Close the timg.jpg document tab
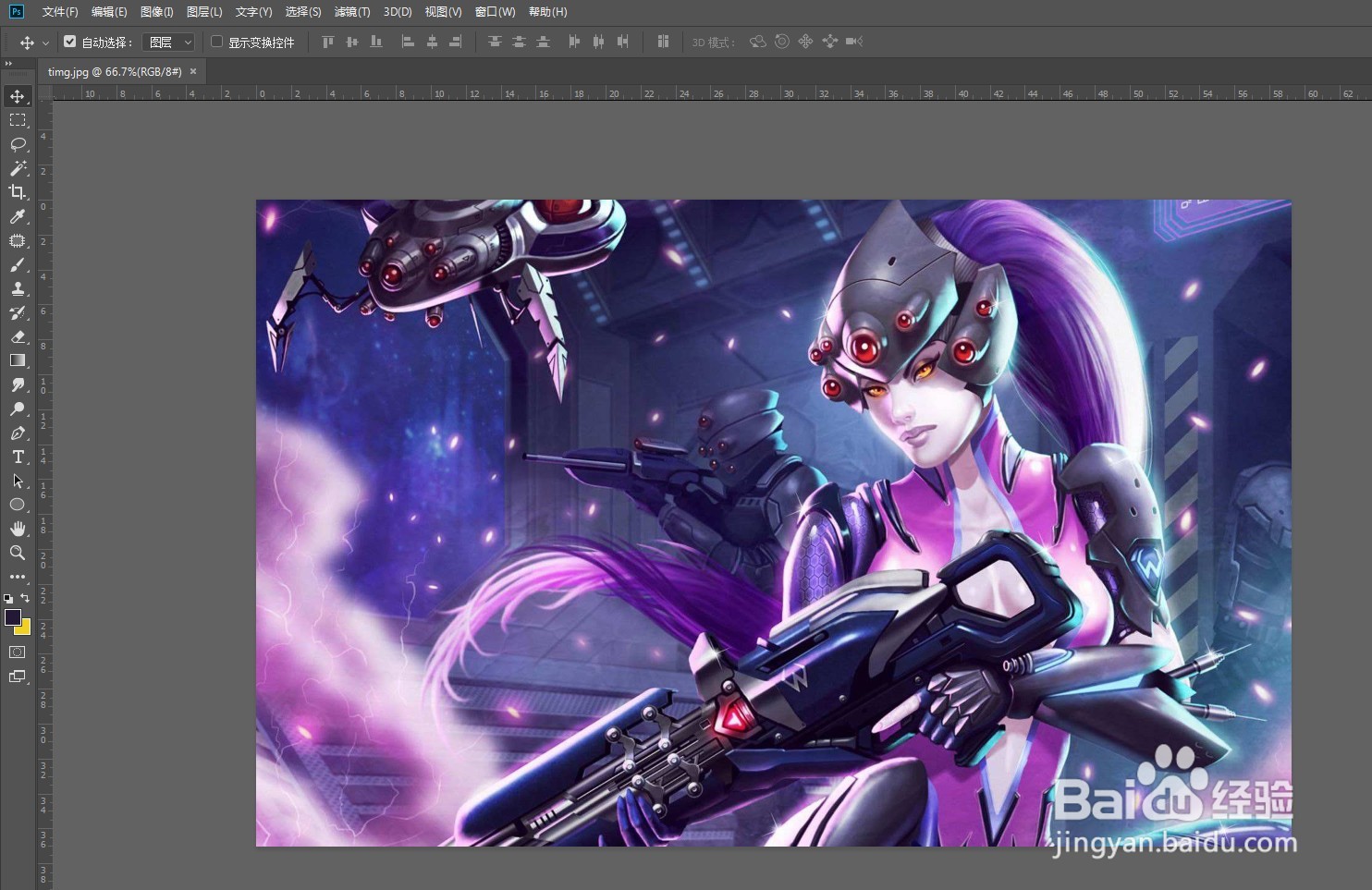 click(x=193, y=71)
